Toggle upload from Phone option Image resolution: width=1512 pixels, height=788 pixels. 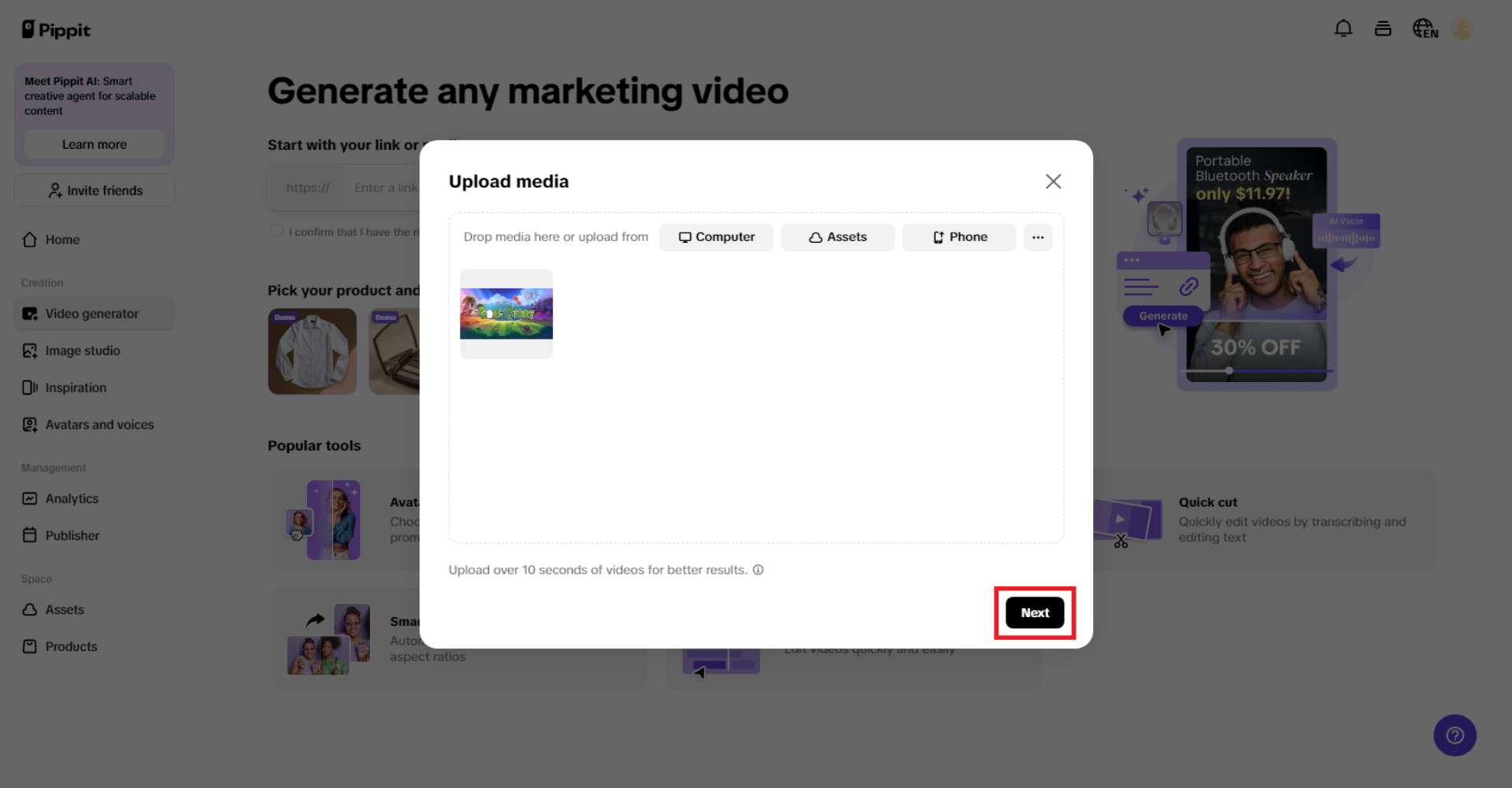[958, 236]
